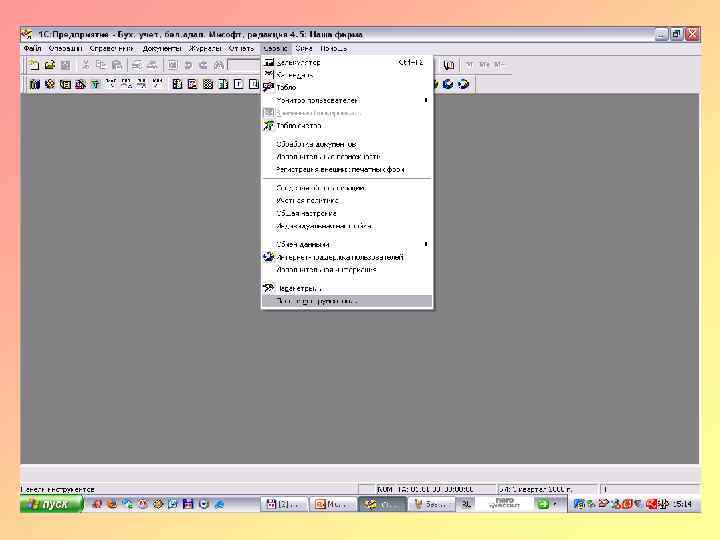Choose Обработка документов menu entry
720x540 pixels.
(x=347, y=144)
